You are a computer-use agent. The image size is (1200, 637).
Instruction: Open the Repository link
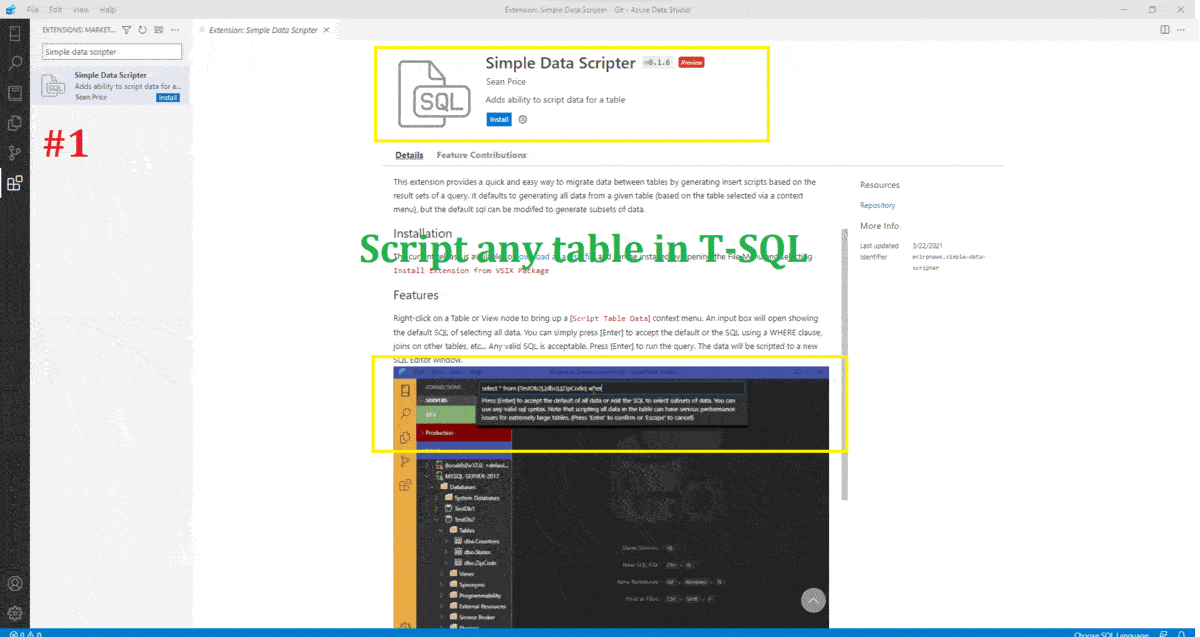(x=878, y=205)
